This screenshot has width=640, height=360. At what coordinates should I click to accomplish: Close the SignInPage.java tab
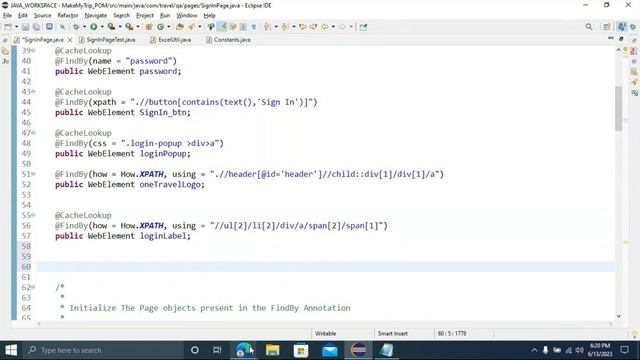70,40
